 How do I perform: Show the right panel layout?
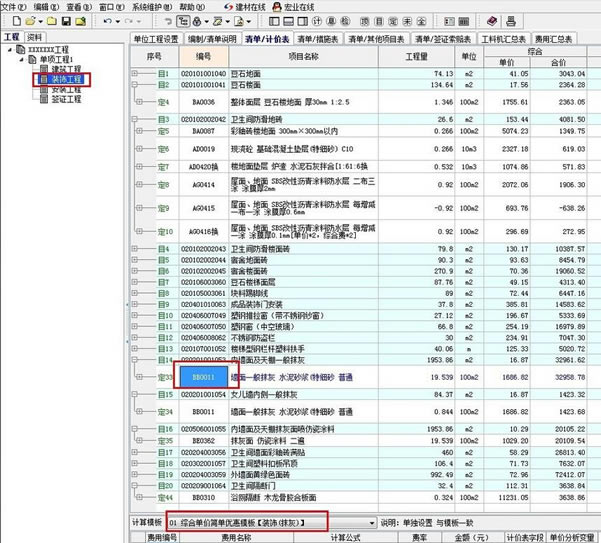pos(302,21)
